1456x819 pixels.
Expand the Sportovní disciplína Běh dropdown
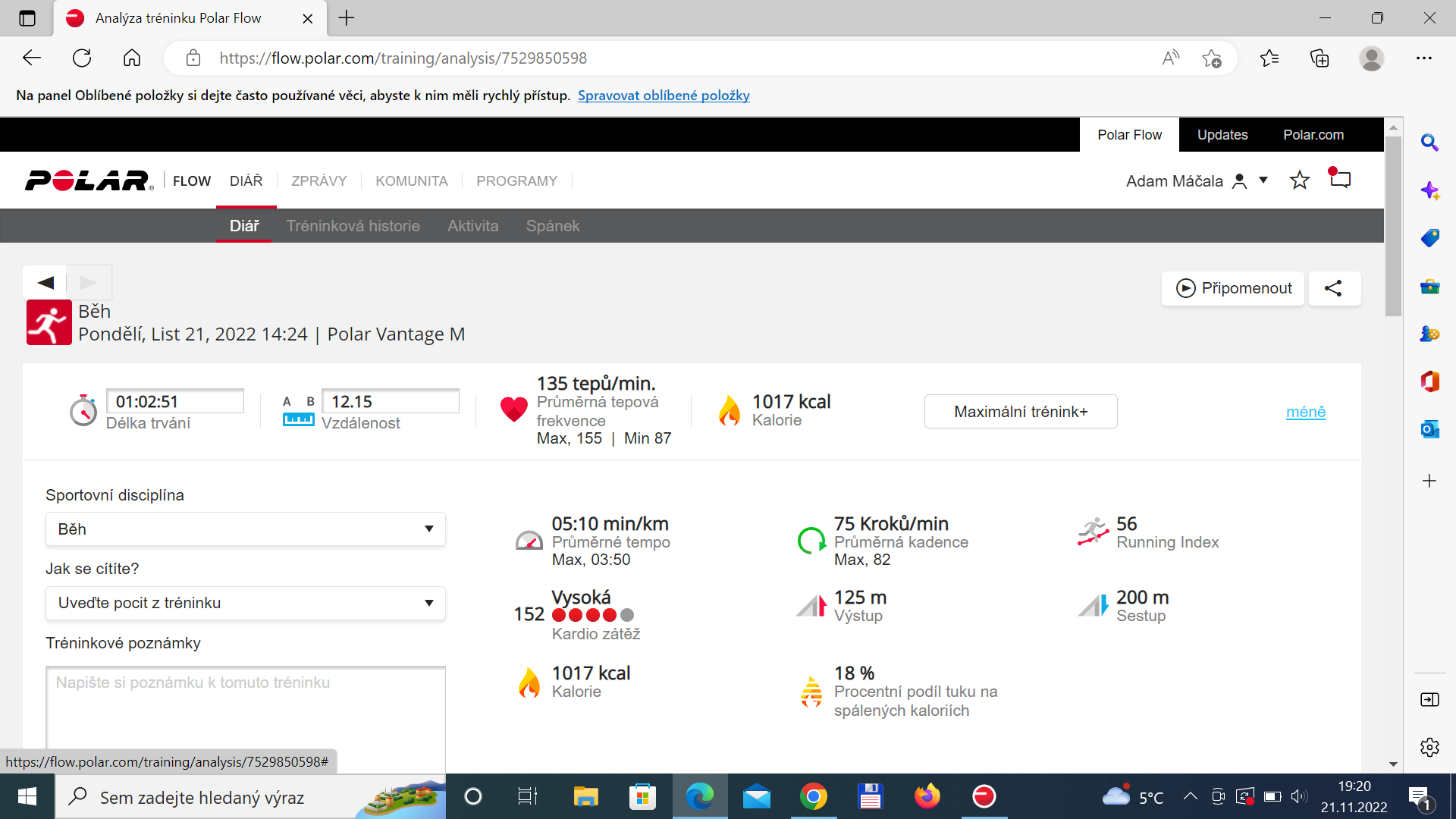tap(246, 529)
